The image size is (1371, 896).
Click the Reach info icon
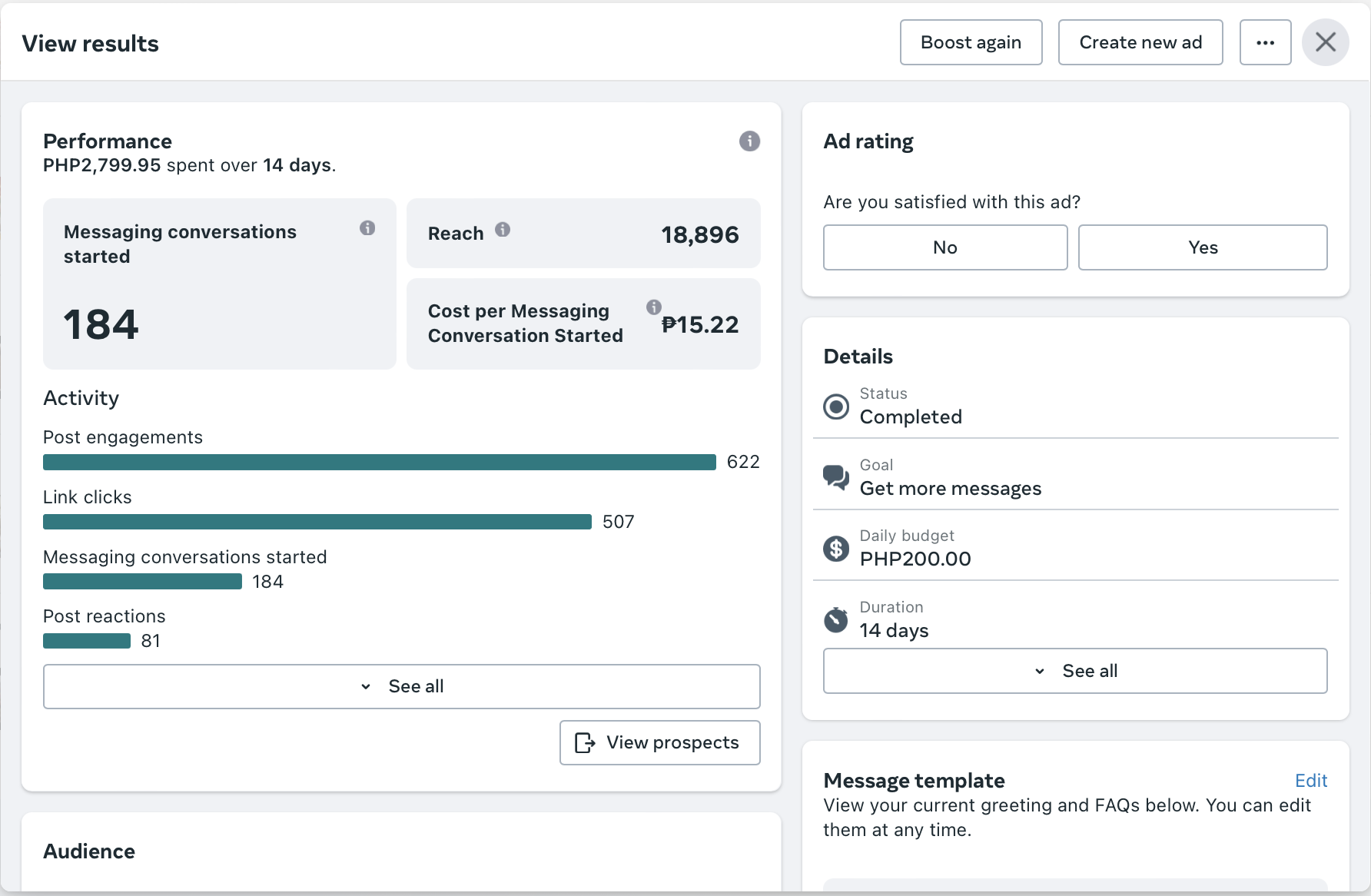(x=503, y=230)
